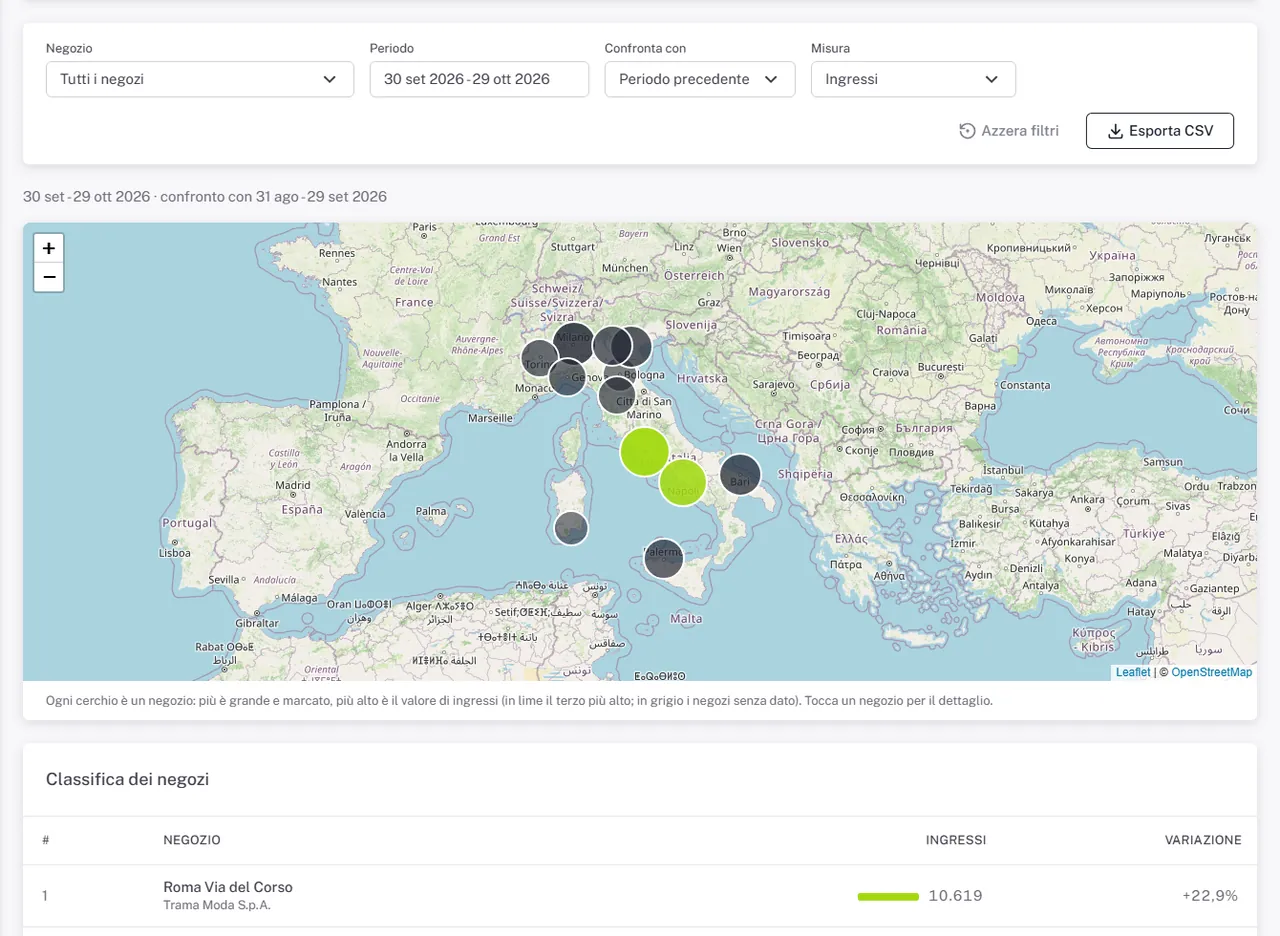Zoom out the map with minus button
Screen dimensions: 1280x936
click(x=49, y=277)
